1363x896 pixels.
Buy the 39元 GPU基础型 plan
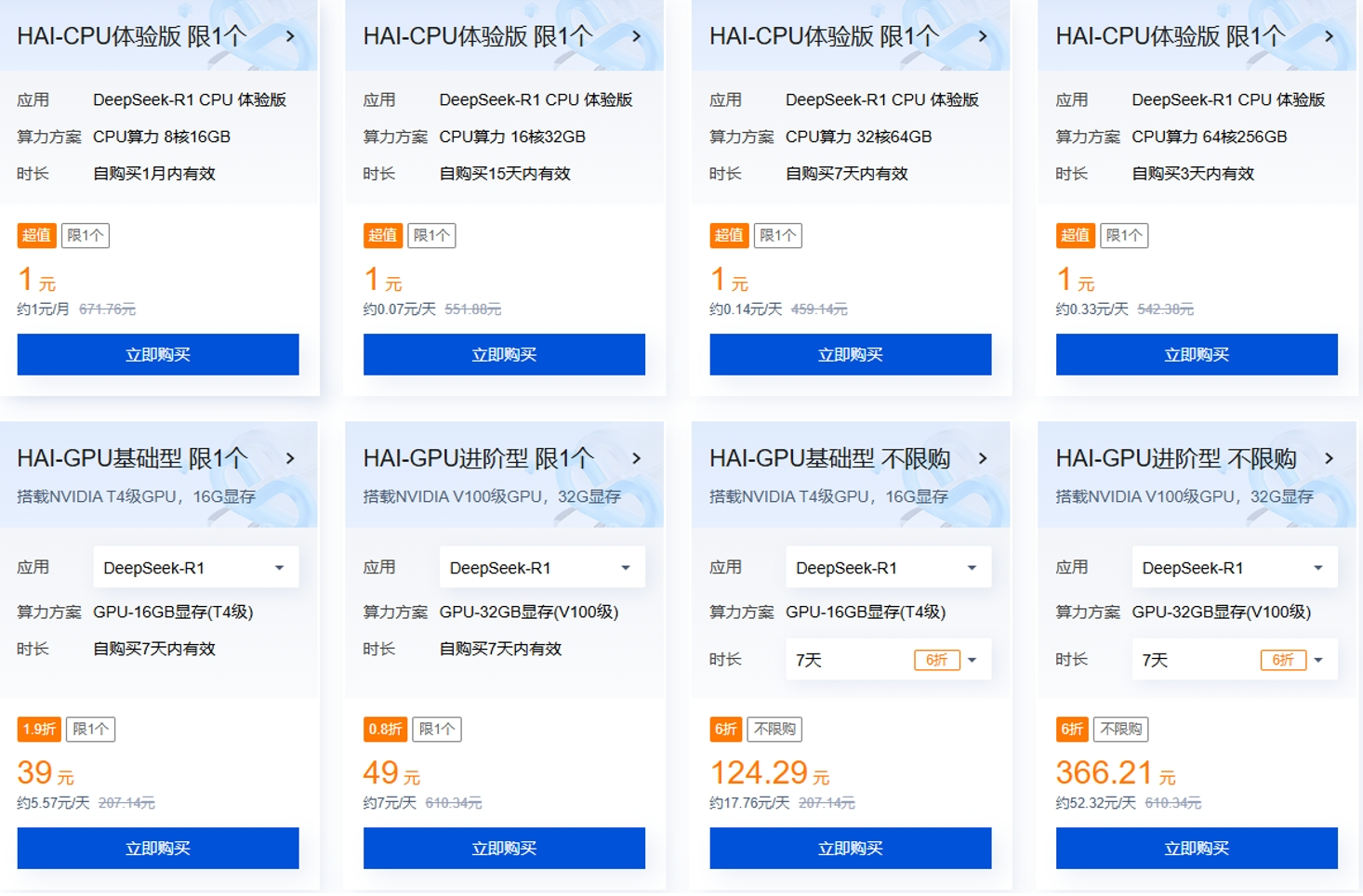click(x=158, y=848)
